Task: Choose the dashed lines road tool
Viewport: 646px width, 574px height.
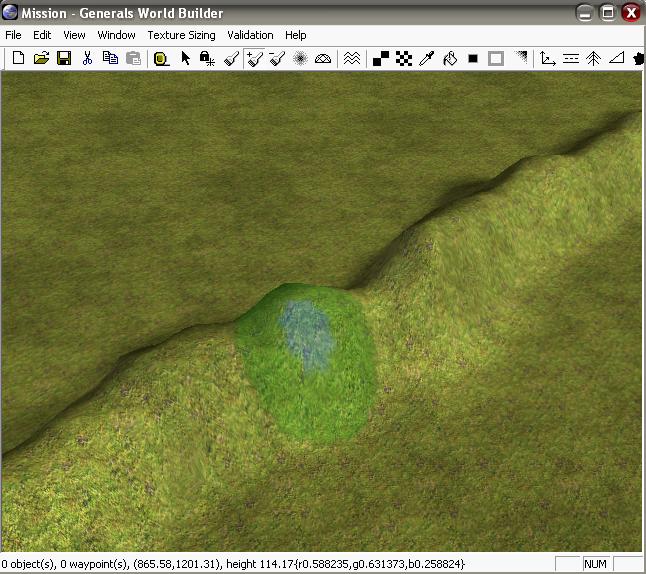Action: click(571, 58)
